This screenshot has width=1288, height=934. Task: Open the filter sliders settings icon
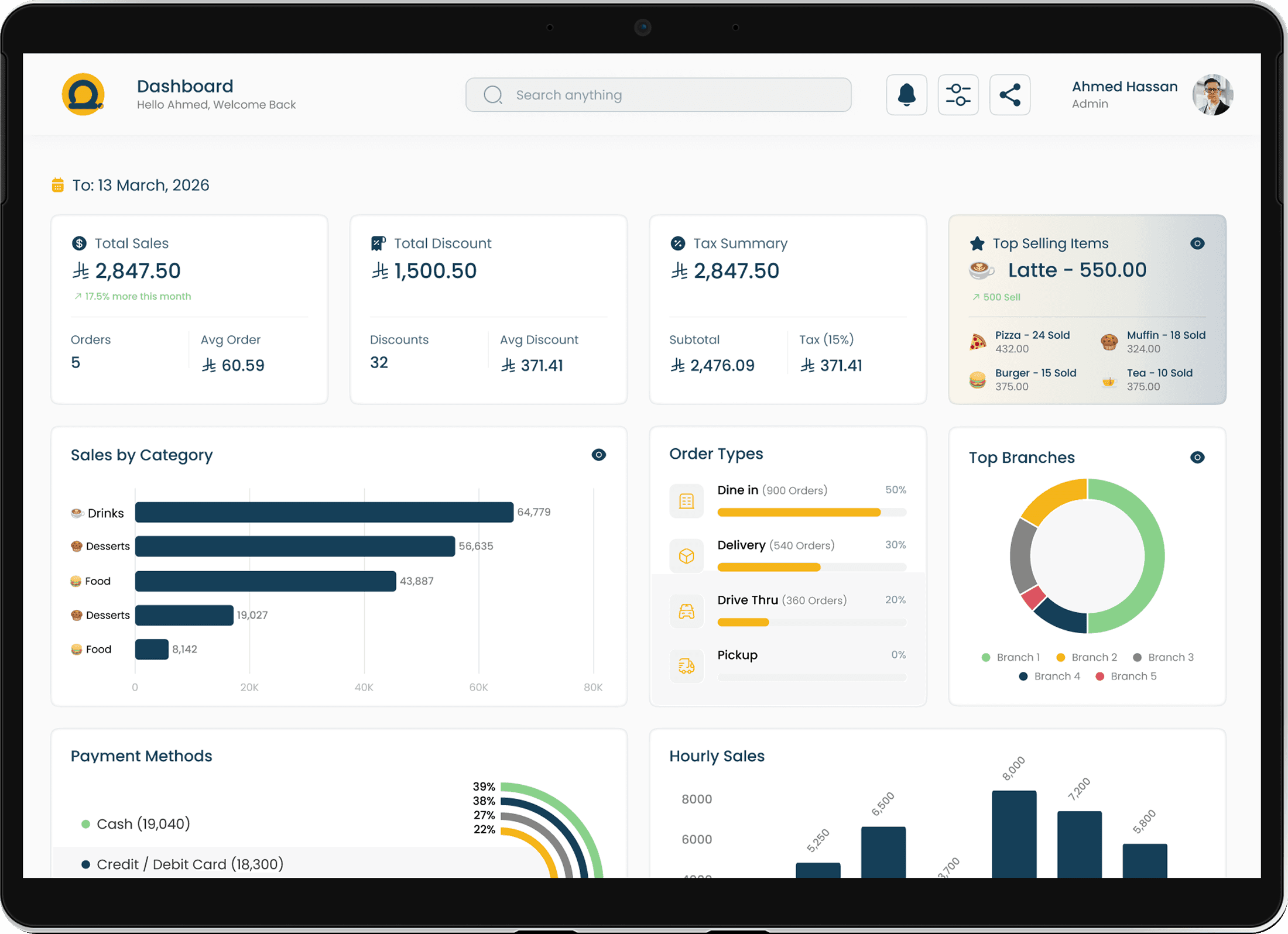[x=958, y=95]
